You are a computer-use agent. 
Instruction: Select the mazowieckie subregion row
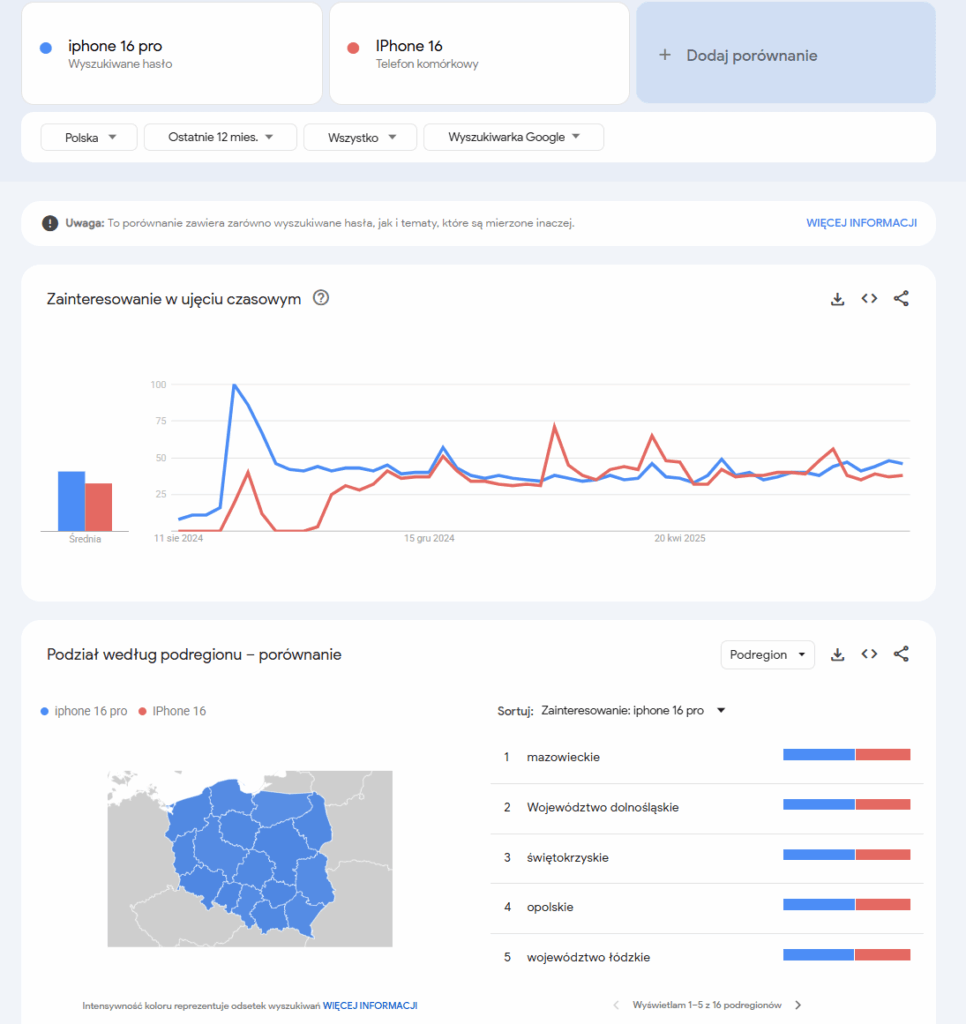tap(707, 757)
